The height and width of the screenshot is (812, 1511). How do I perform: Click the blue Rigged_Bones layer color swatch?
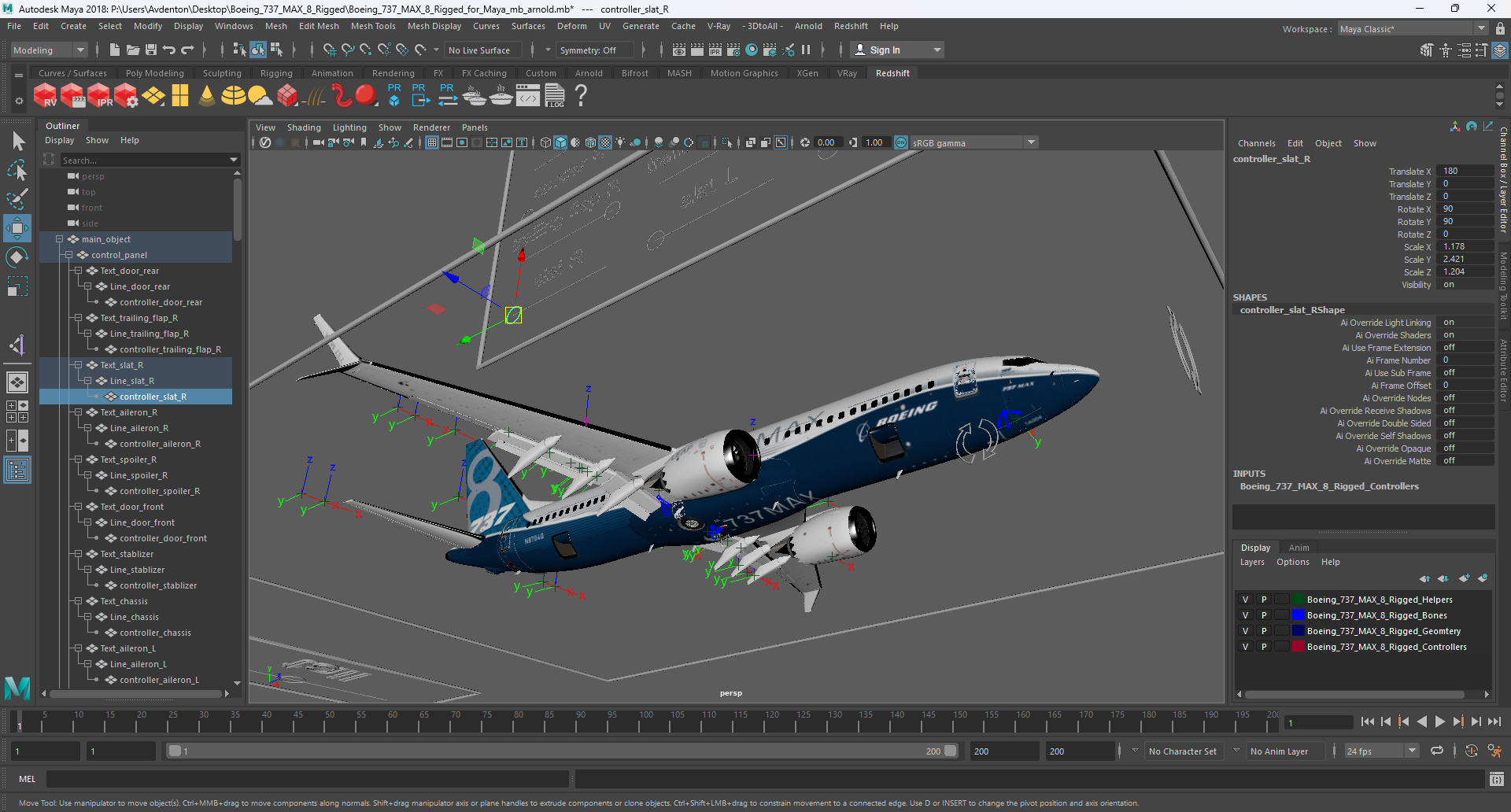click(x=1299, y=615)
